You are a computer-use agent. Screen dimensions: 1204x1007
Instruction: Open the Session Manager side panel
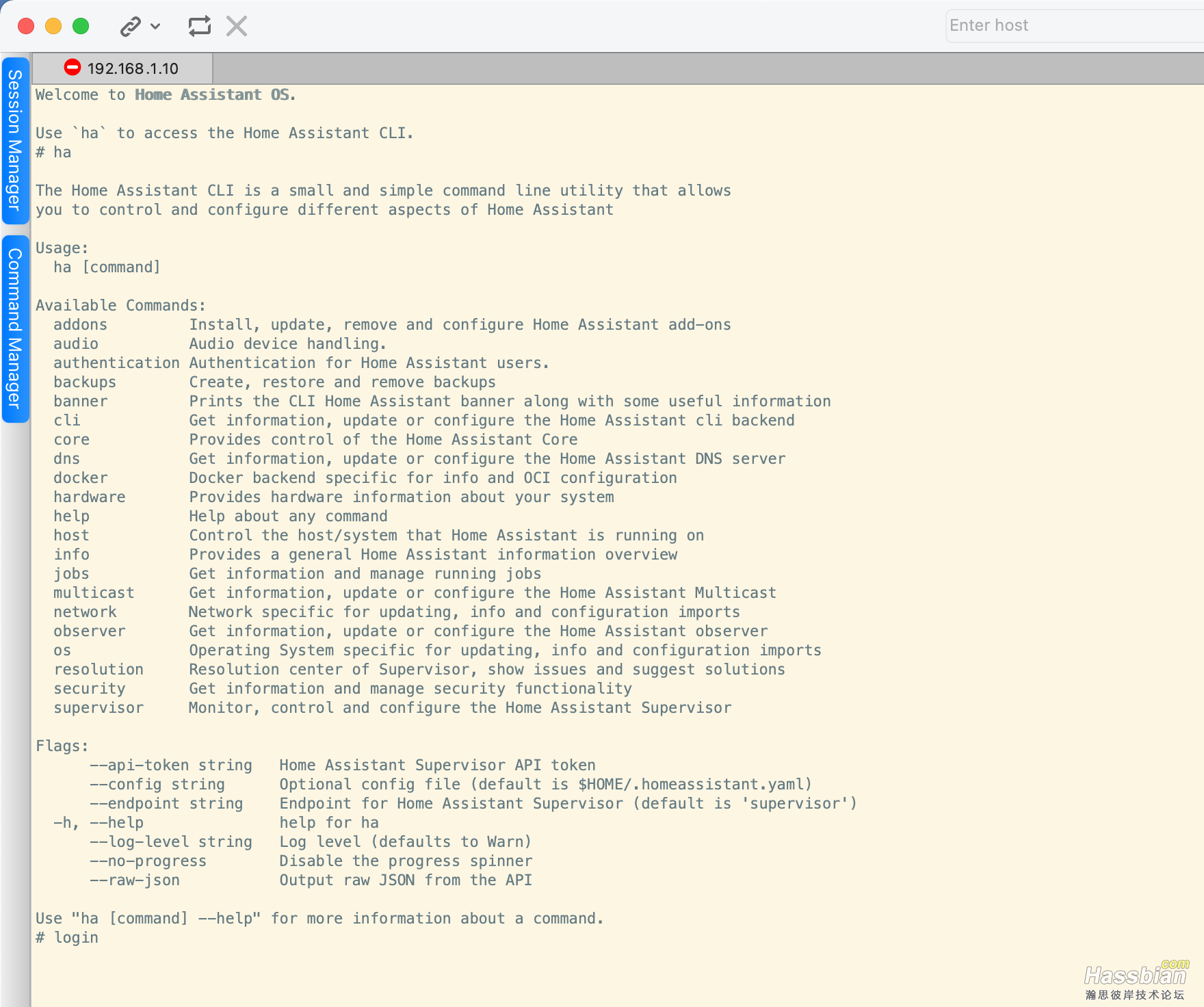(x=15, y=140)
